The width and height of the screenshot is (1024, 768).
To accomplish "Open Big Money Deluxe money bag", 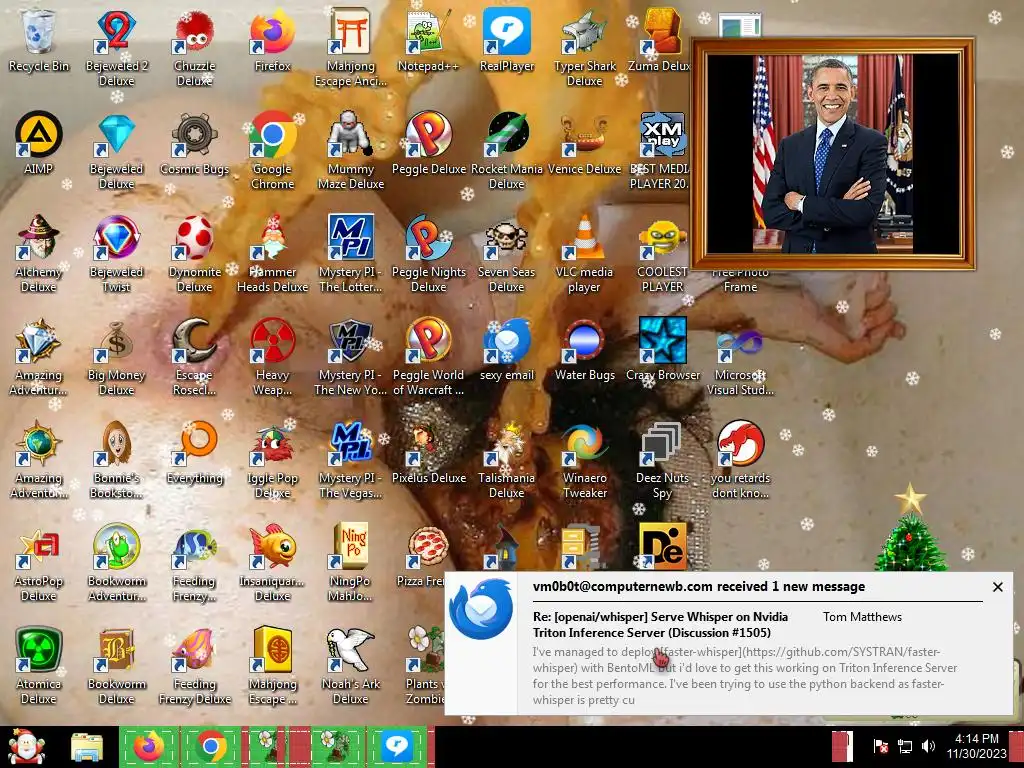I will tap(116, 357).
